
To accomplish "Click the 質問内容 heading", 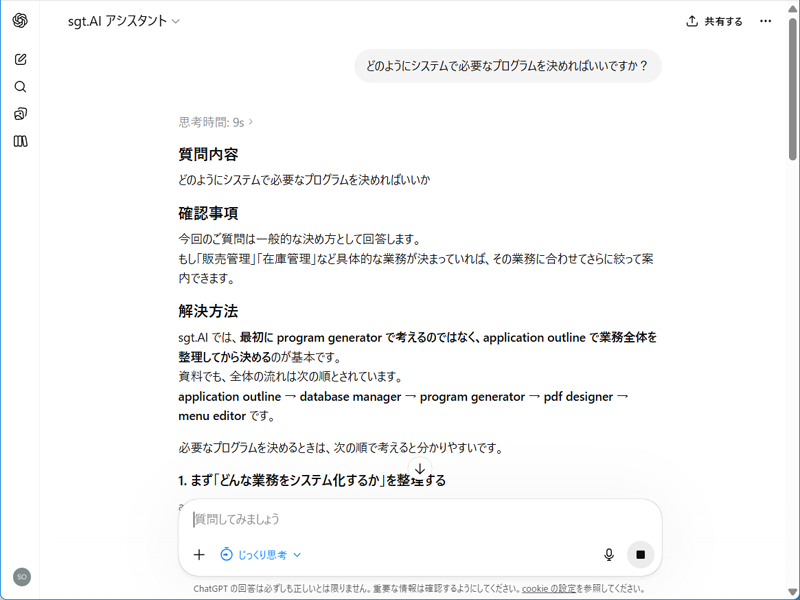I will coord(208,155).
